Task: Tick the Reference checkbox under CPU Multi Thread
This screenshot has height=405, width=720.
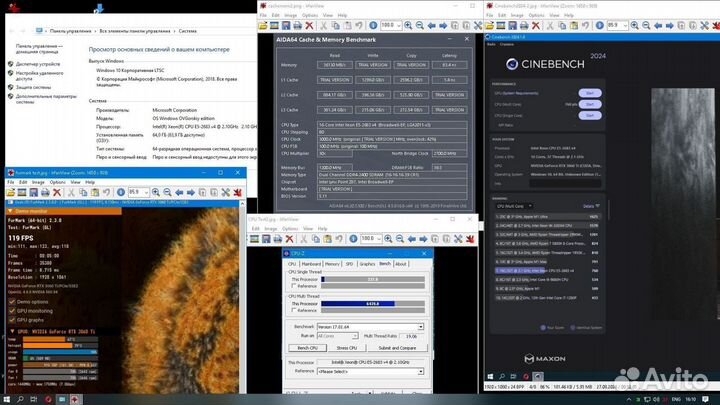Action: 291,311
